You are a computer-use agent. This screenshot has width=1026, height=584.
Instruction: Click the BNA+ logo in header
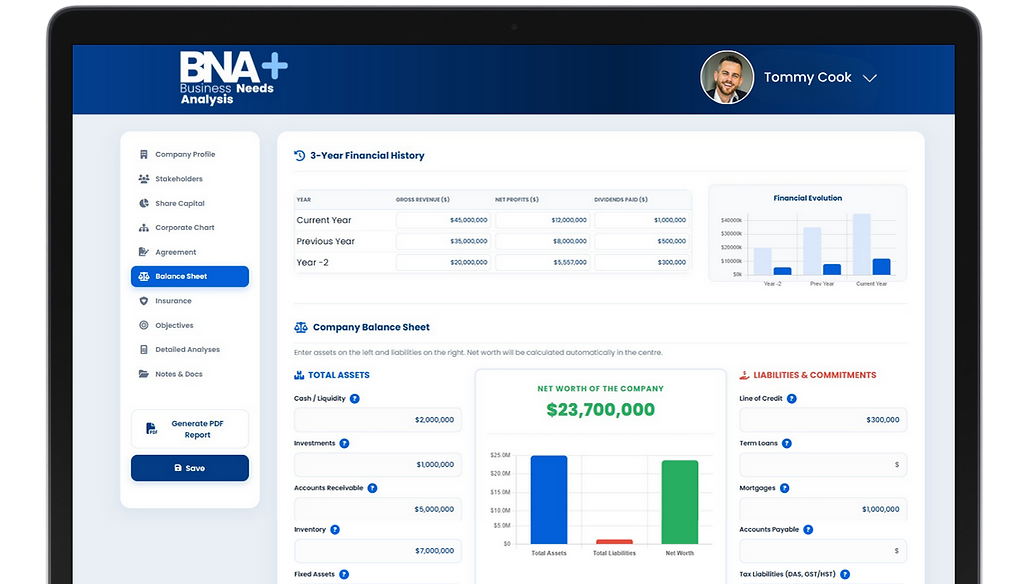tap(234, 78)
